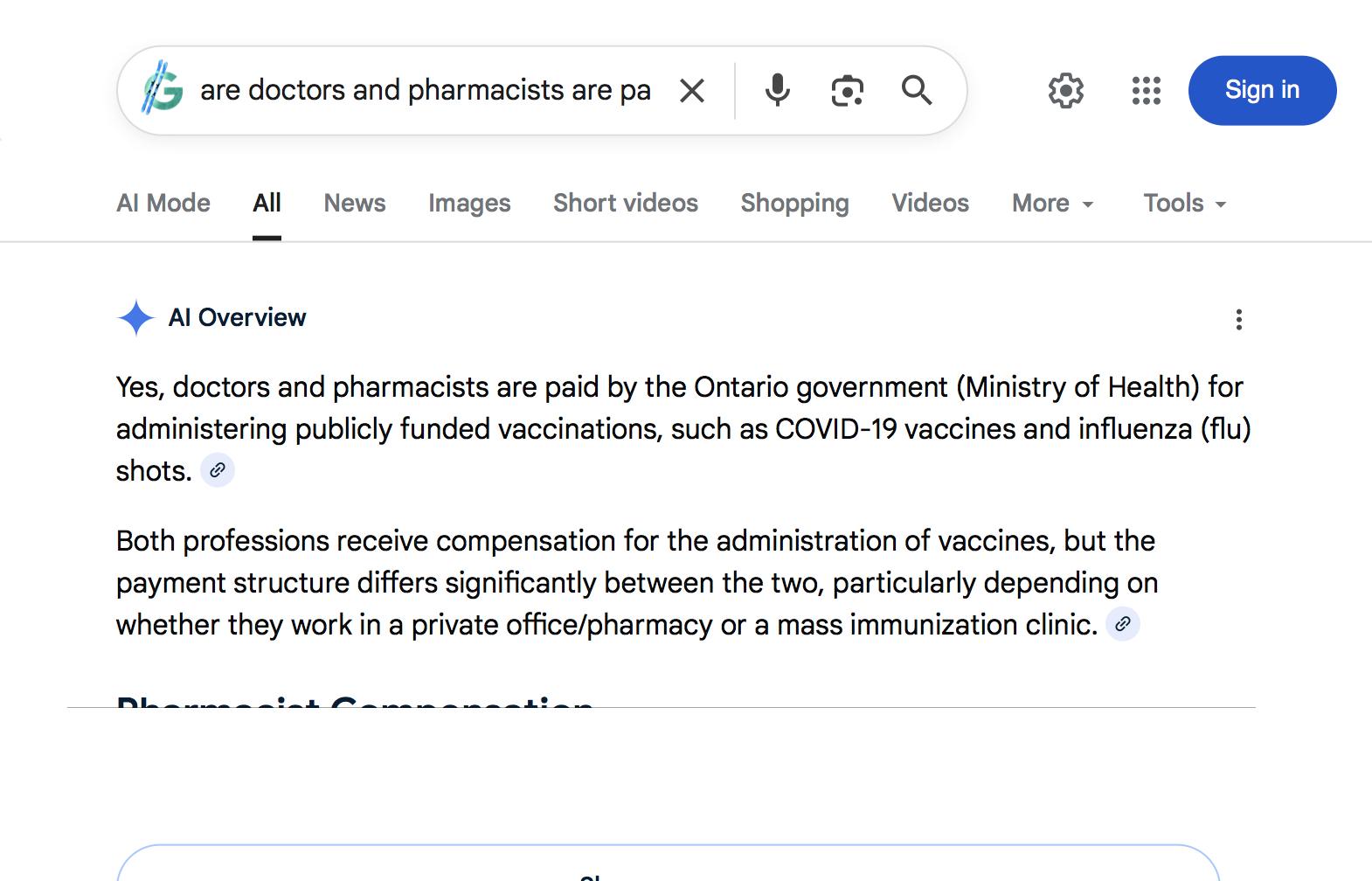Expand the More search filters dropdown
Viewport: 1372px width, 881px height.
click(1052, 204)
